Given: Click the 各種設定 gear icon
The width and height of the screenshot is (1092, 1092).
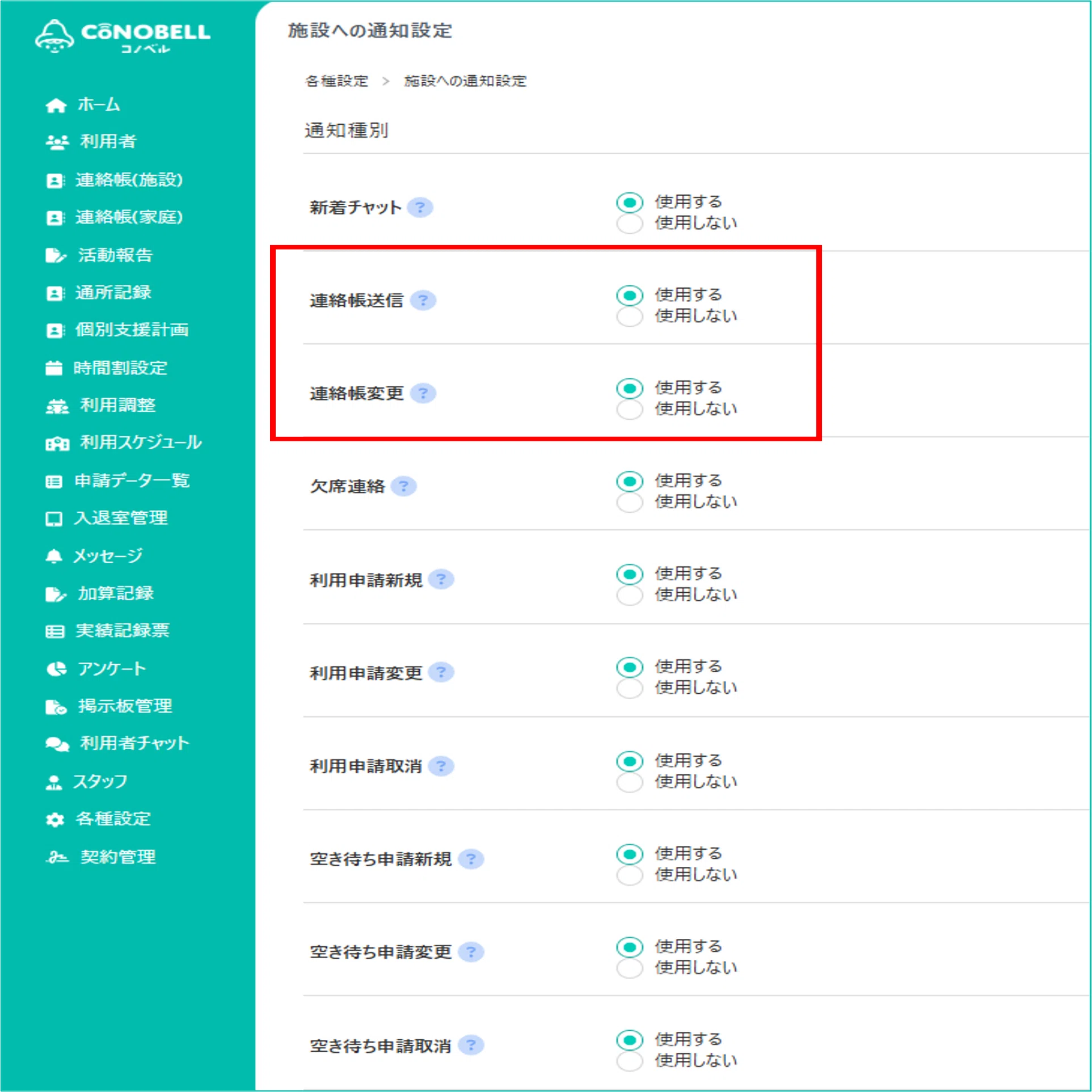Looking at the screenshot, I should pyautogui.click(x=55, y=820).
